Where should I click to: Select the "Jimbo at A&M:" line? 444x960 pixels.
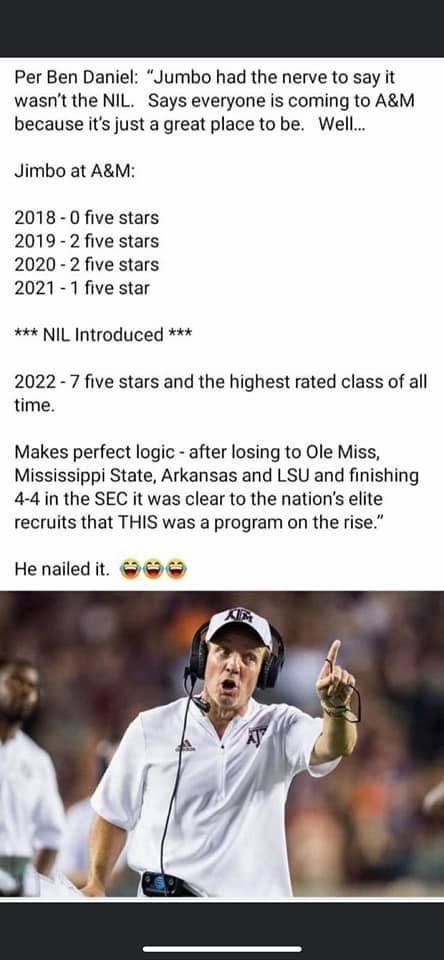[x=74, y=171]
